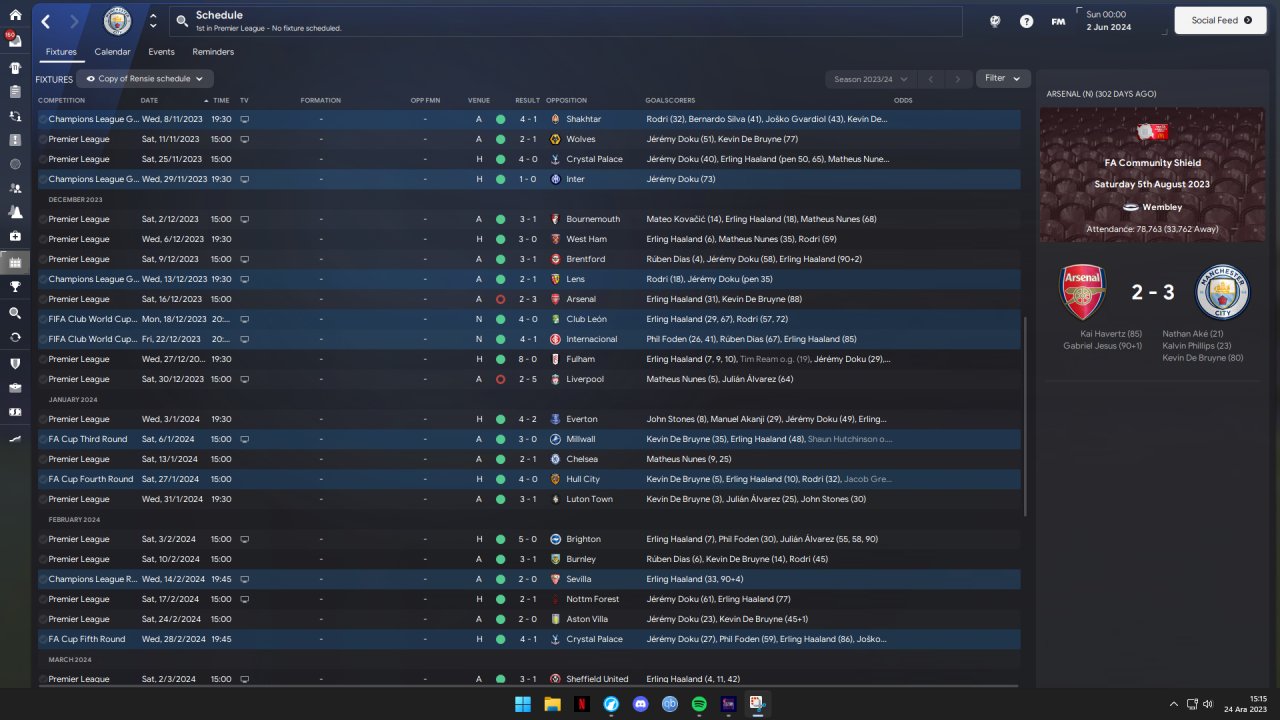Viewport: 1280px width, 720px height.
Task: Open the FM menu logo
Action: pyautogui.click(x=1058, y=21)
